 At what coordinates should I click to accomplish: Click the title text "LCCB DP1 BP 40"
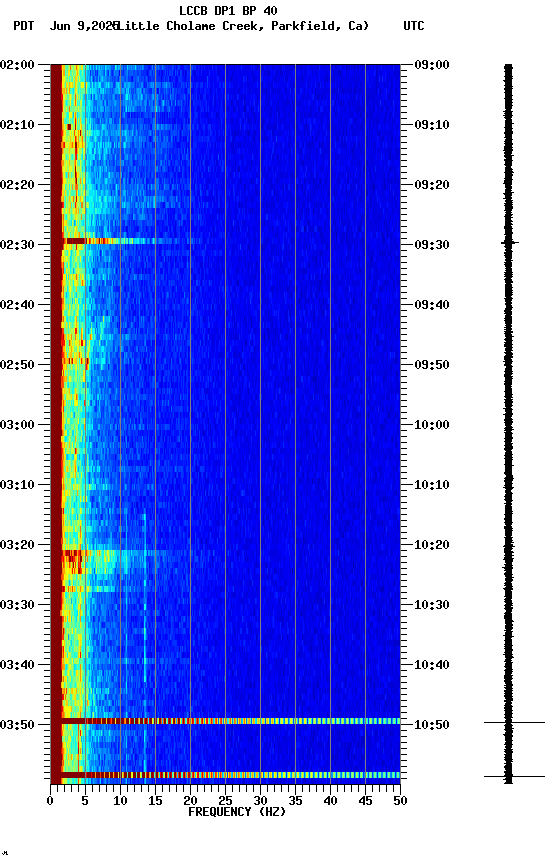228,10
